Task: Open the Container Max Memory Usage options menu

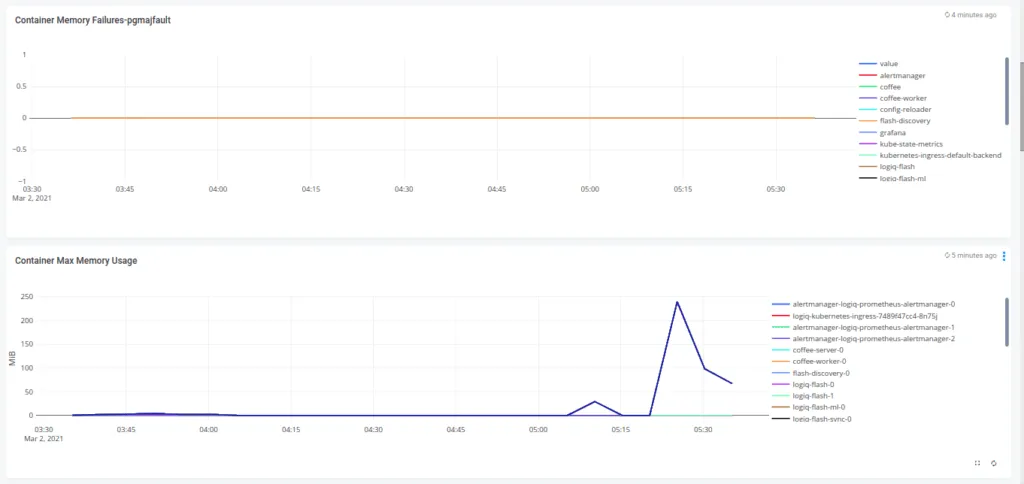Action: (x=1004, y=256)
